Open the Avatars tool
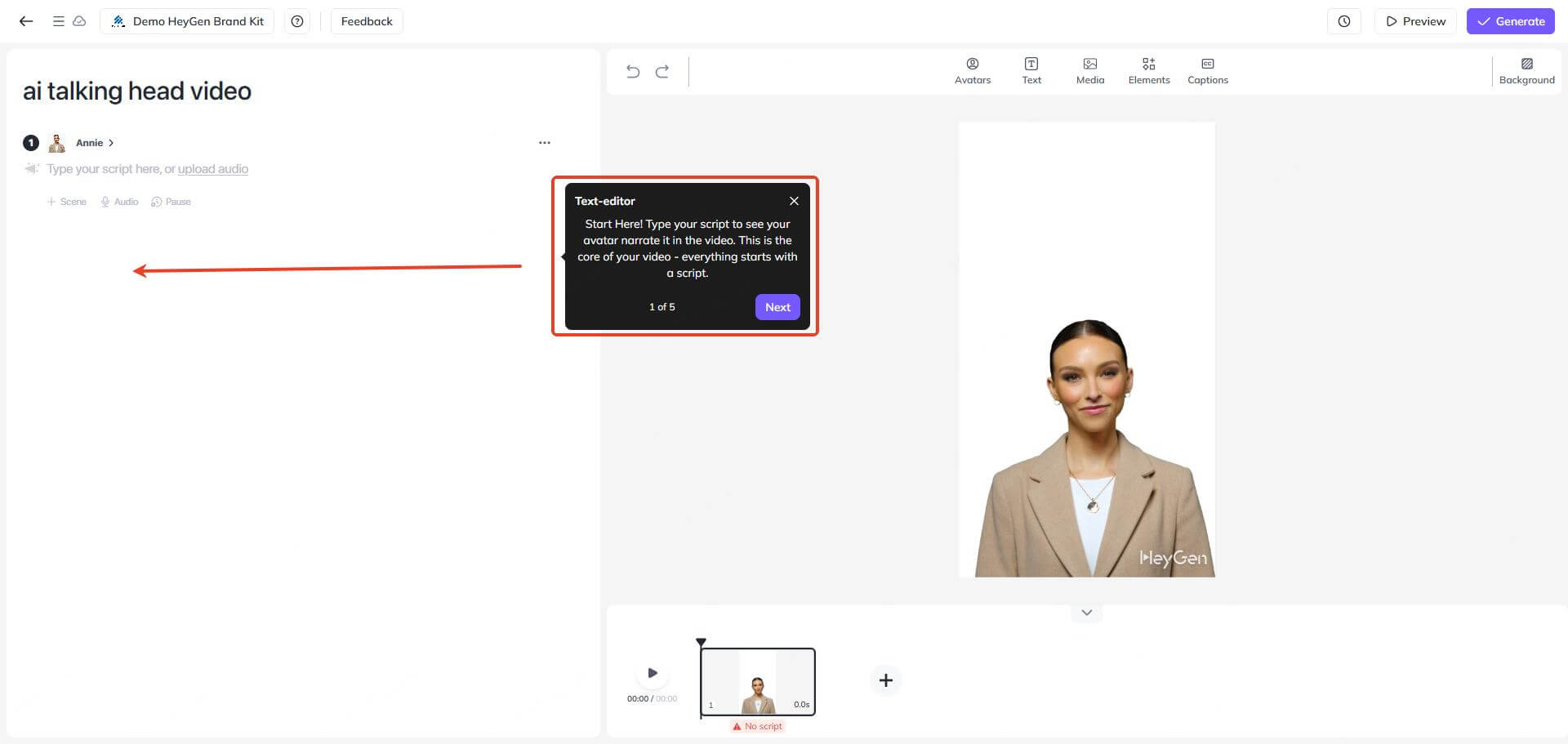The height and width of the screenshot is (744, 1568). tap(973, 71)
